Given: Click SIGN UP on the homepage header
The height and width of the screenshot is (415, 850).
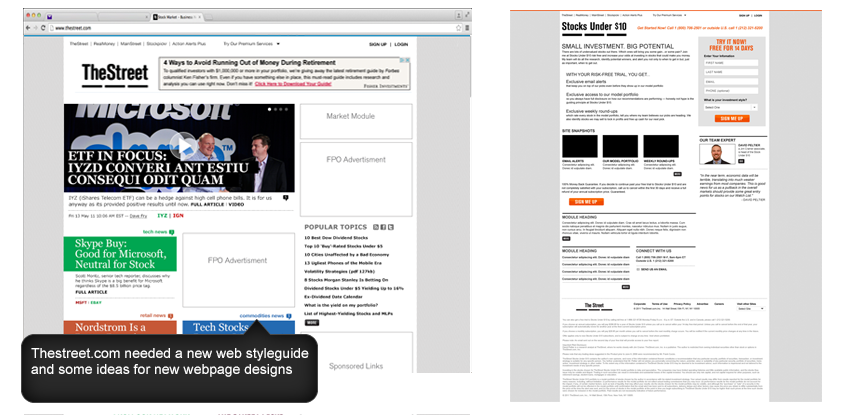Looking at the screenshot, I should click(x=378, y=44).
